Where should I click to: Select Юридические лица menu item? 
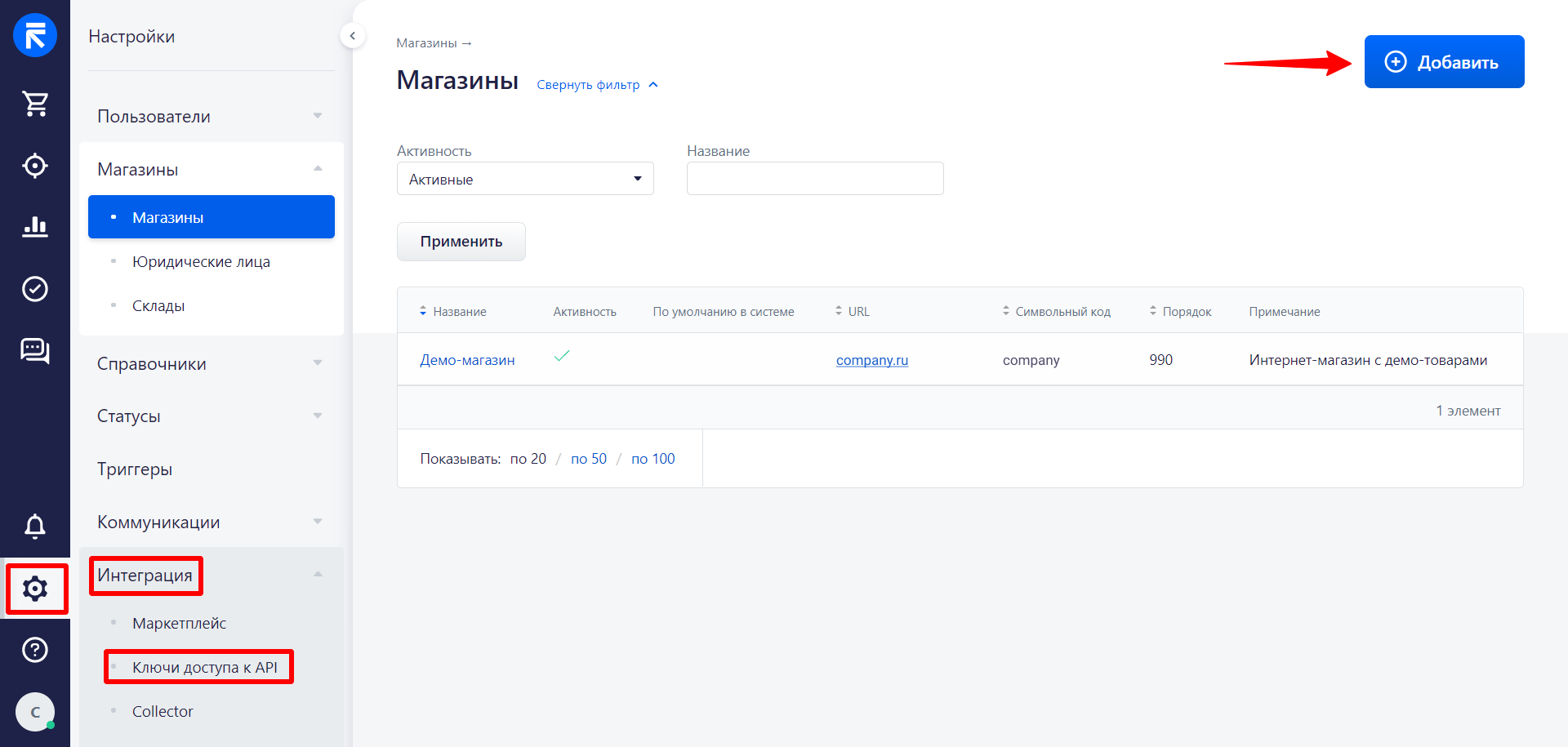[x=201, y=262]
